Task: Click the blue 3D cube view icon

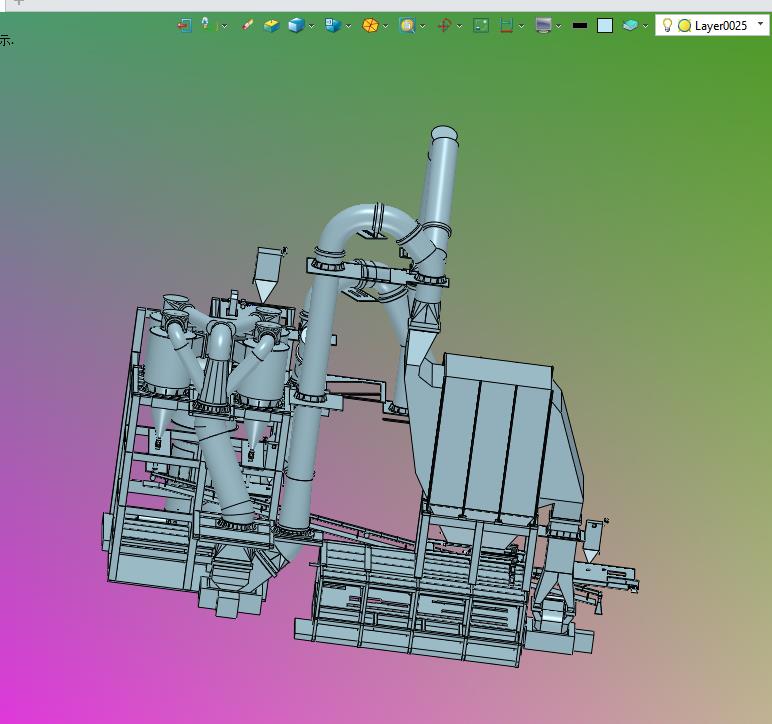Action: (296, 25)
